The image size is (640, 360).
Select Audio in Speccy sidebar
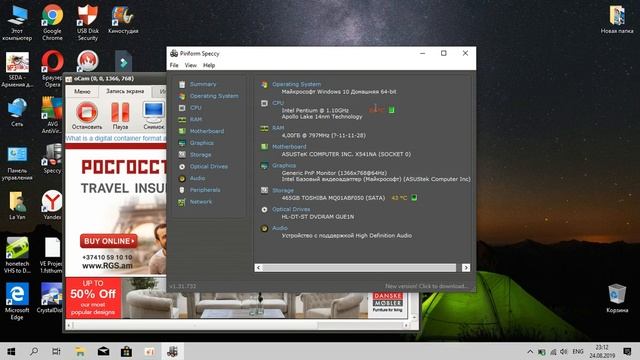point(197,178)
